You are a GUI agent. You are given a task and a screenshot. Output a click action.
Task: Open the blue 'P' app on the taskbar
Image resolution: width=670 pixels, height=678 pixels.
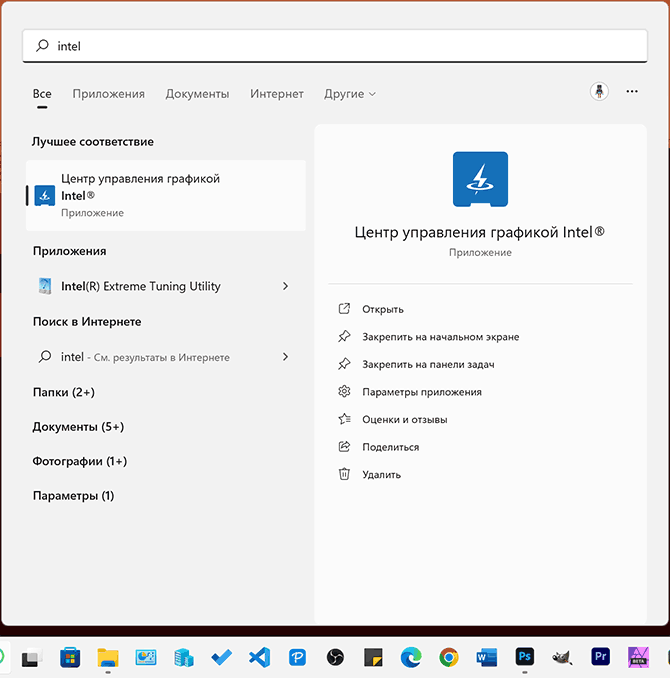[x=297, y=658]
